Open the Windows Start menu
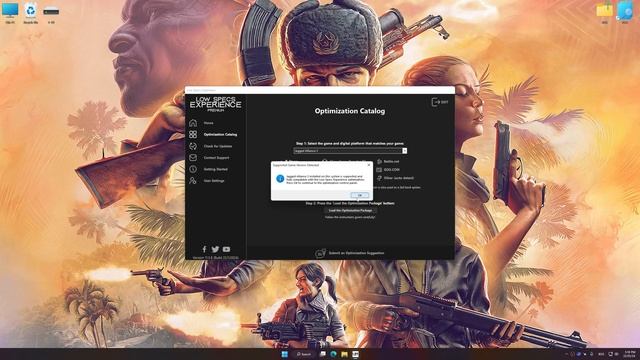This screenshot has height=360, width=640. [x=284, y=354]
